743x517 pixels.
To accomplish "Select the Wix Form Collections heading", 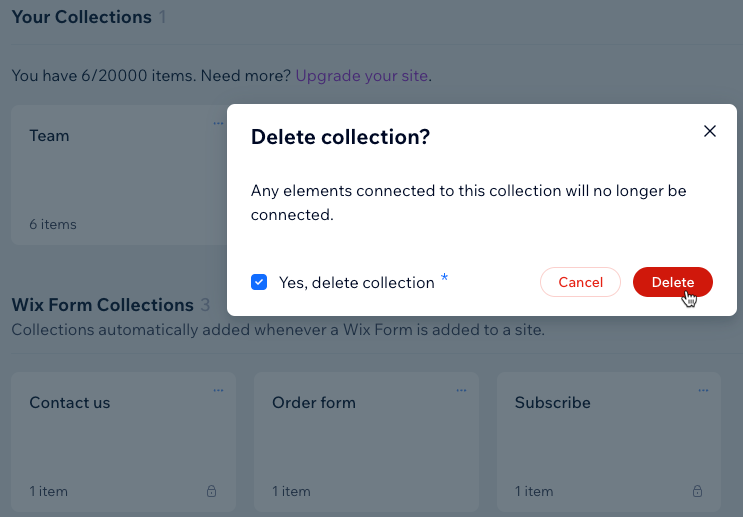I will point(102,305).
